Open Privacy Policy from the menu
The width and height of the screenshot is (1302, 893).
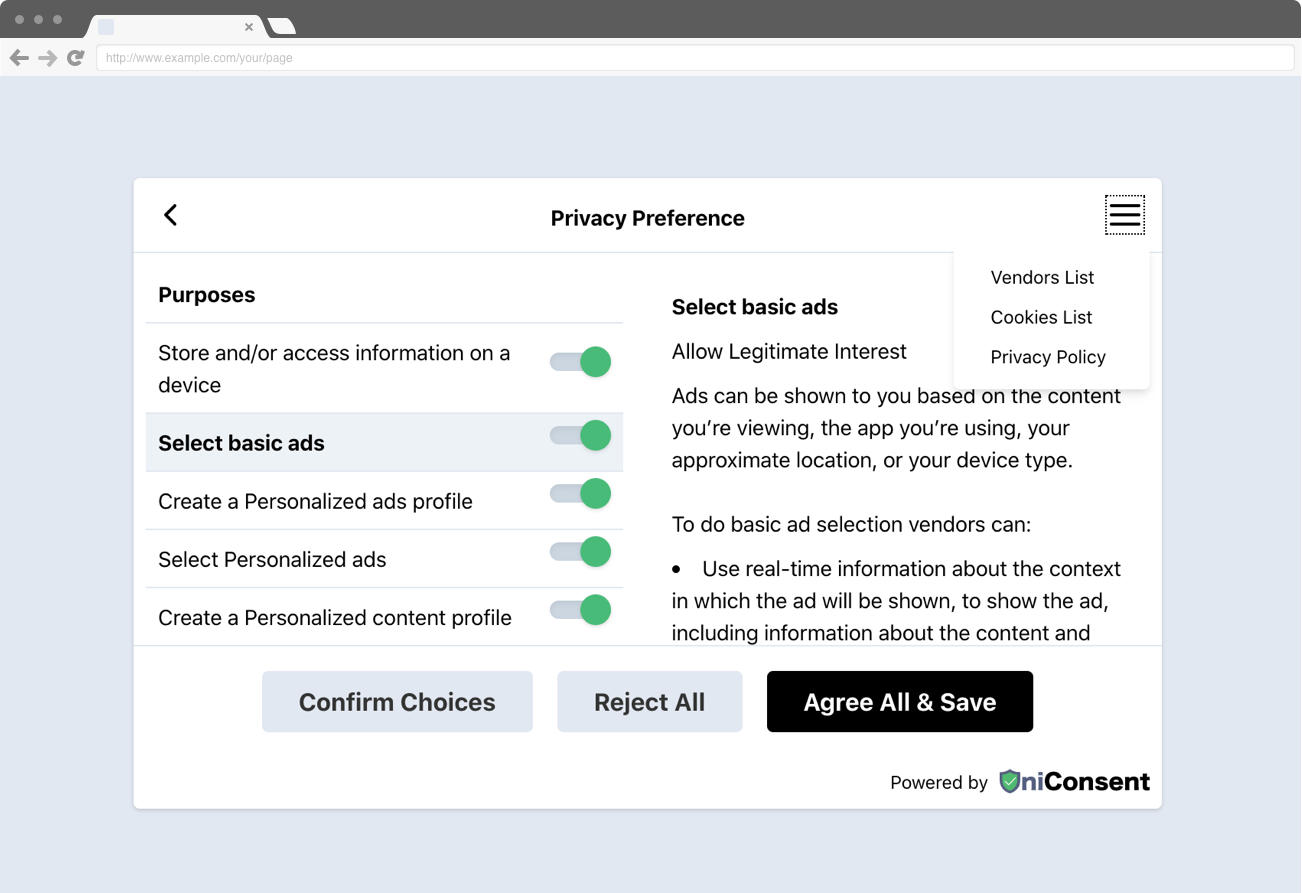click(x=1048, y=358)
